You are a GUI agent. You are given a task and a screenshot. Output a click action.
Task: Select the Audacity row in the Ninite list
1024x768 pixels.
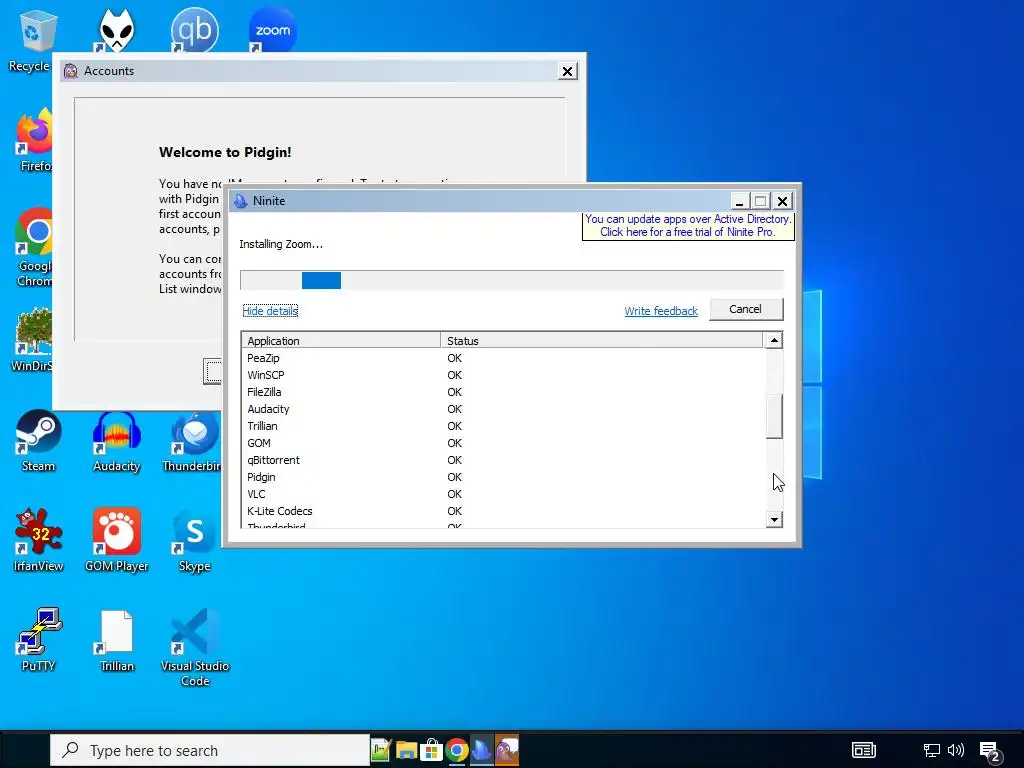[503, 409]
